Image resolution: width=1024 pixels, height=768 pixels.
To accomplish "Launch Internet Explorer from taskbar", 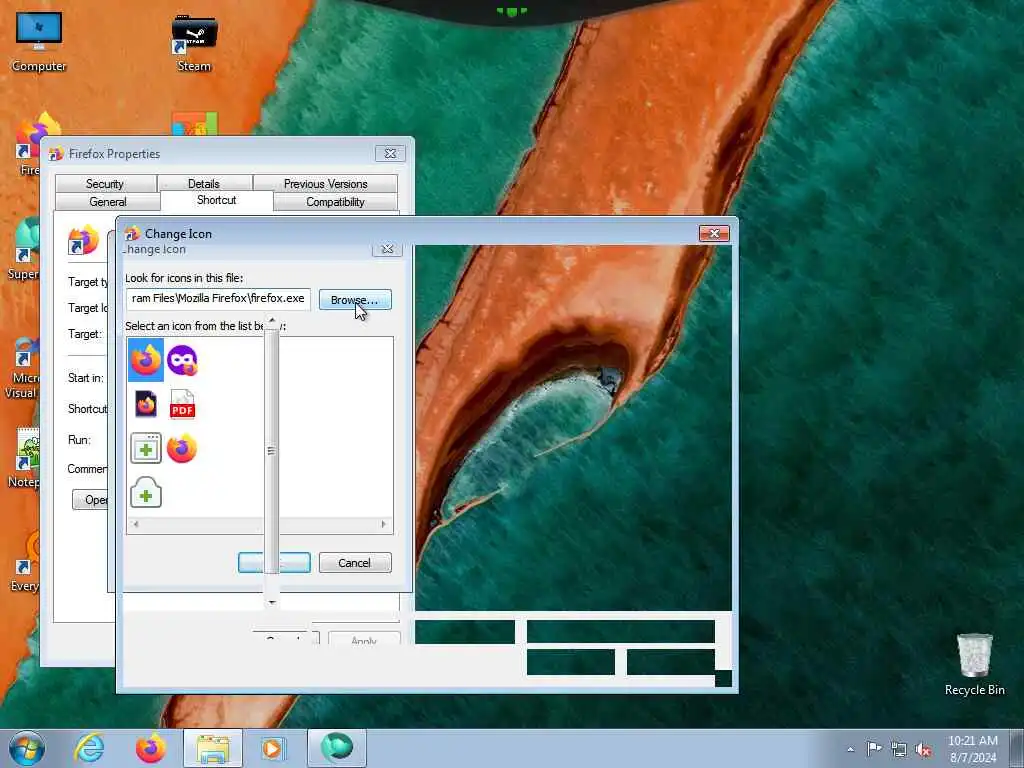I will click(x=89, y=748).
